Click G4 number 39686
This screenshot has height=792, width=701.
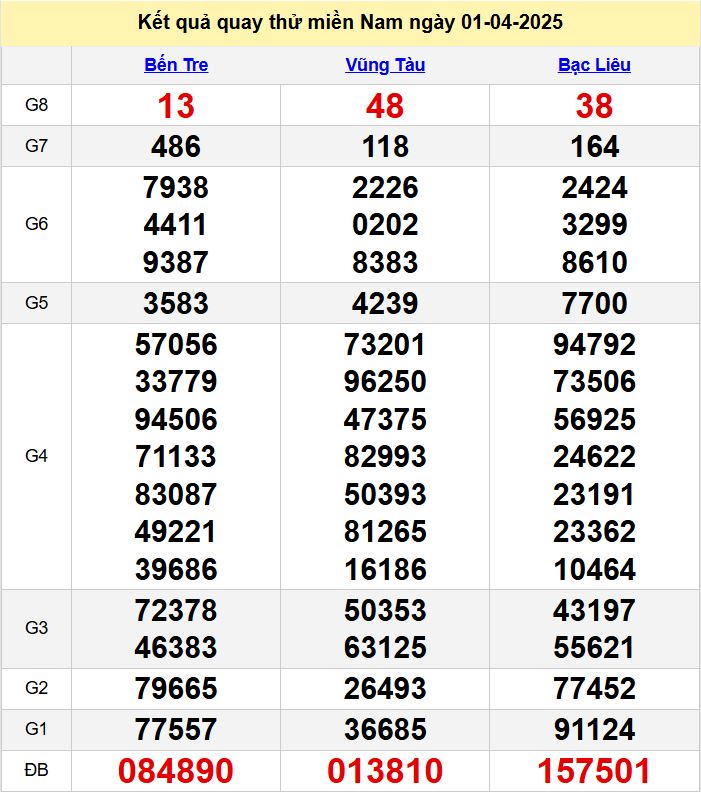[x=176, y=570]
